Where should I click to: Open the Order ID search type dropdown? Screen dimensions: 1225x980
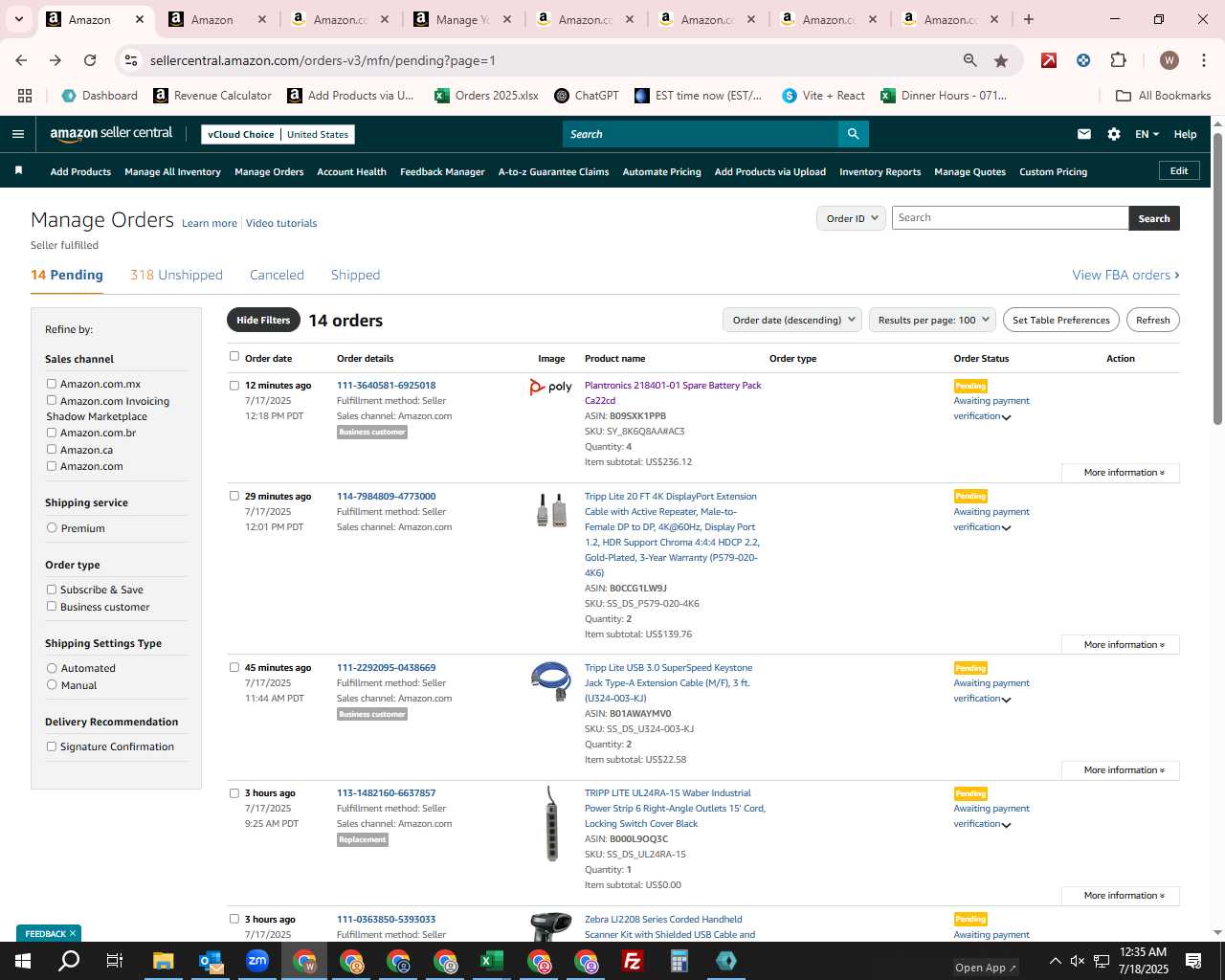coord(851,218)
